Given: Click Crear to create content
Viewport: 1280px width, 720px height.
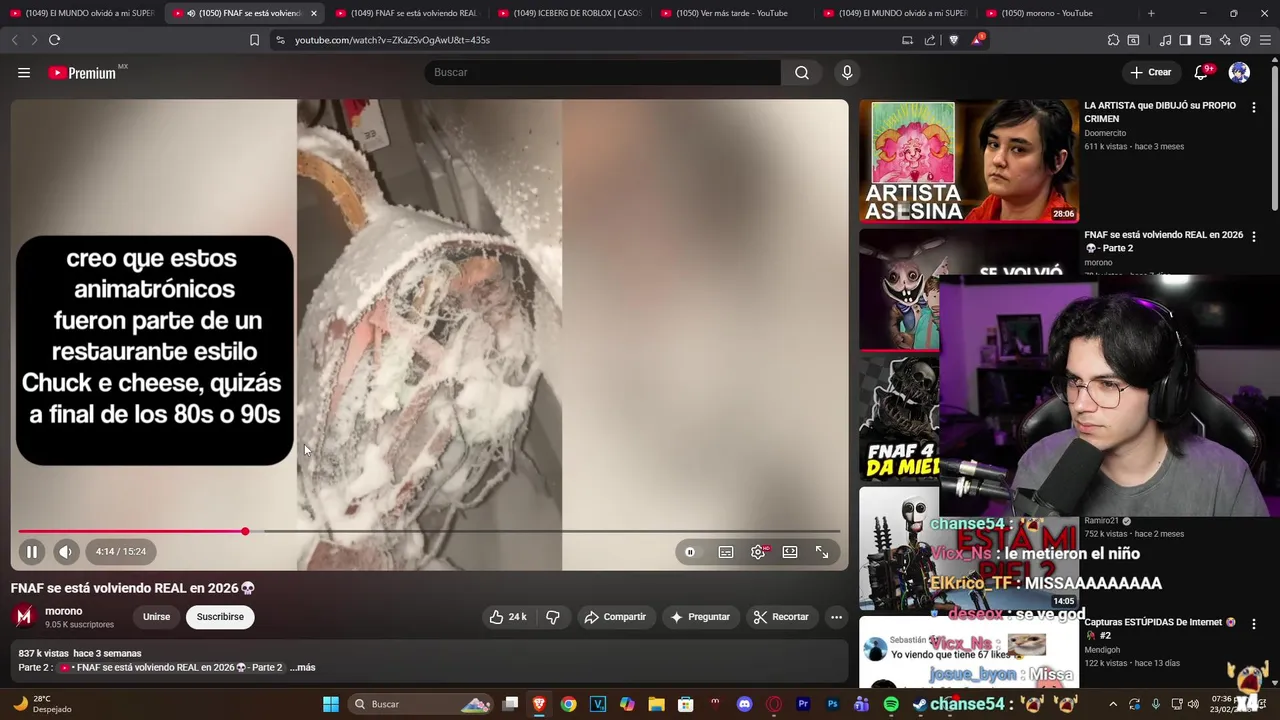Looking at the screenshot, I should [x=1151, y=72].
